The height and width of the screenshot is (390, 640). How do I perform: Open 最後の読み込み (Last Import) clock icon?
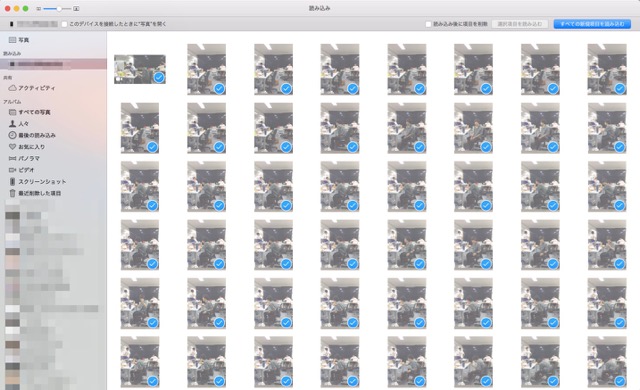click(12, 135)
